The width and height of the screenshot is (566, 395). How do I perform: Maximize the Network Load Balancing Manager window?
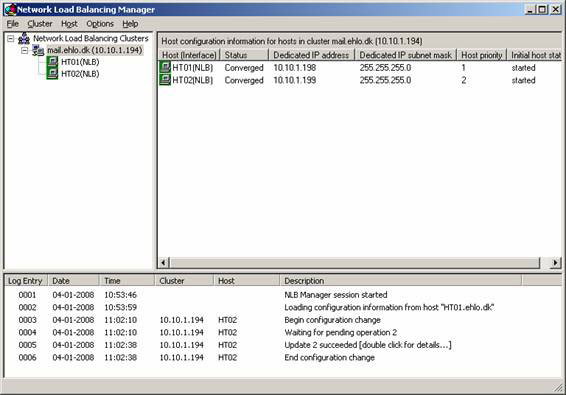pos(542,9)
